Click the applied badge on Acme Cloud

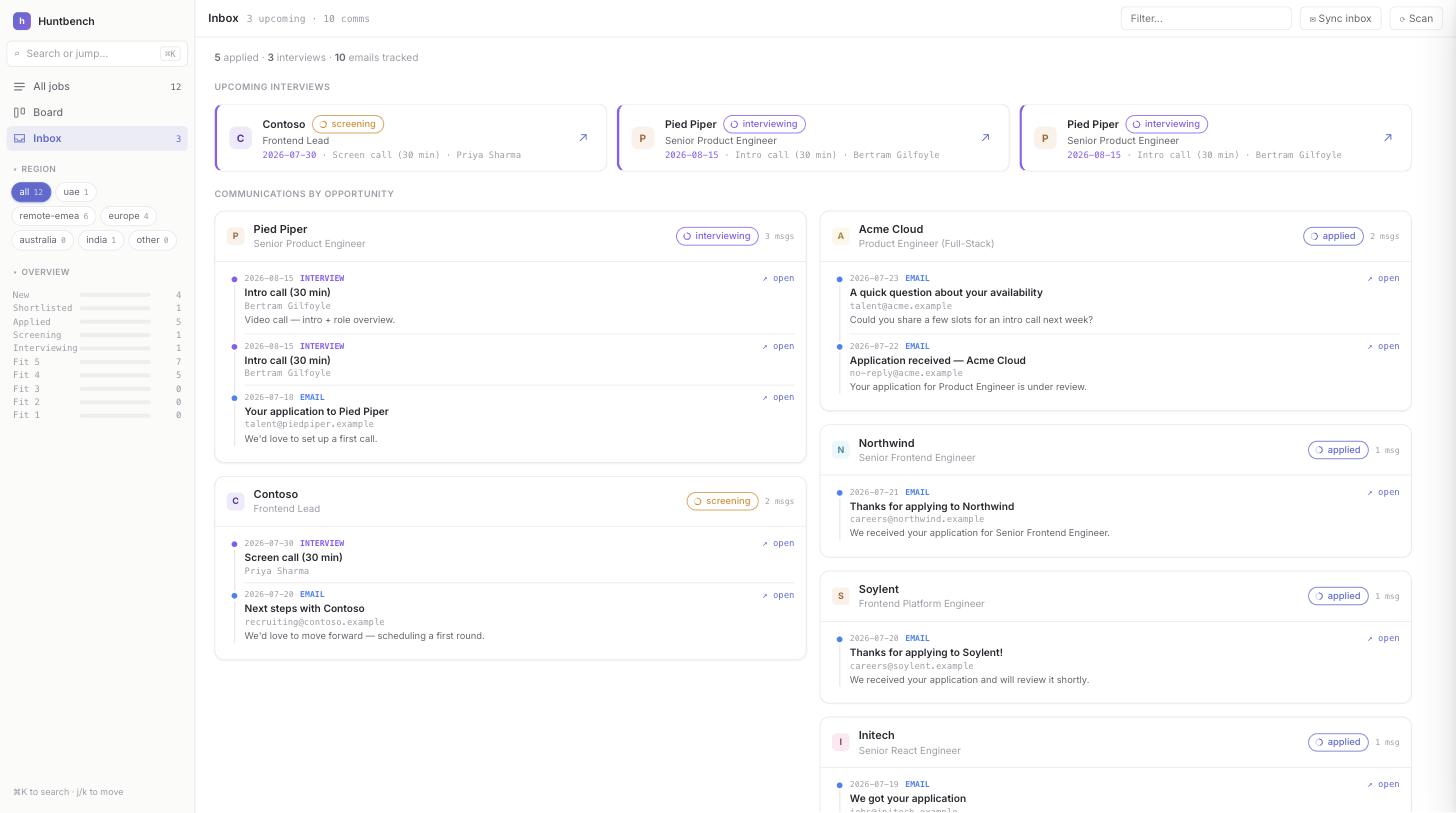tap(1333, 236)
